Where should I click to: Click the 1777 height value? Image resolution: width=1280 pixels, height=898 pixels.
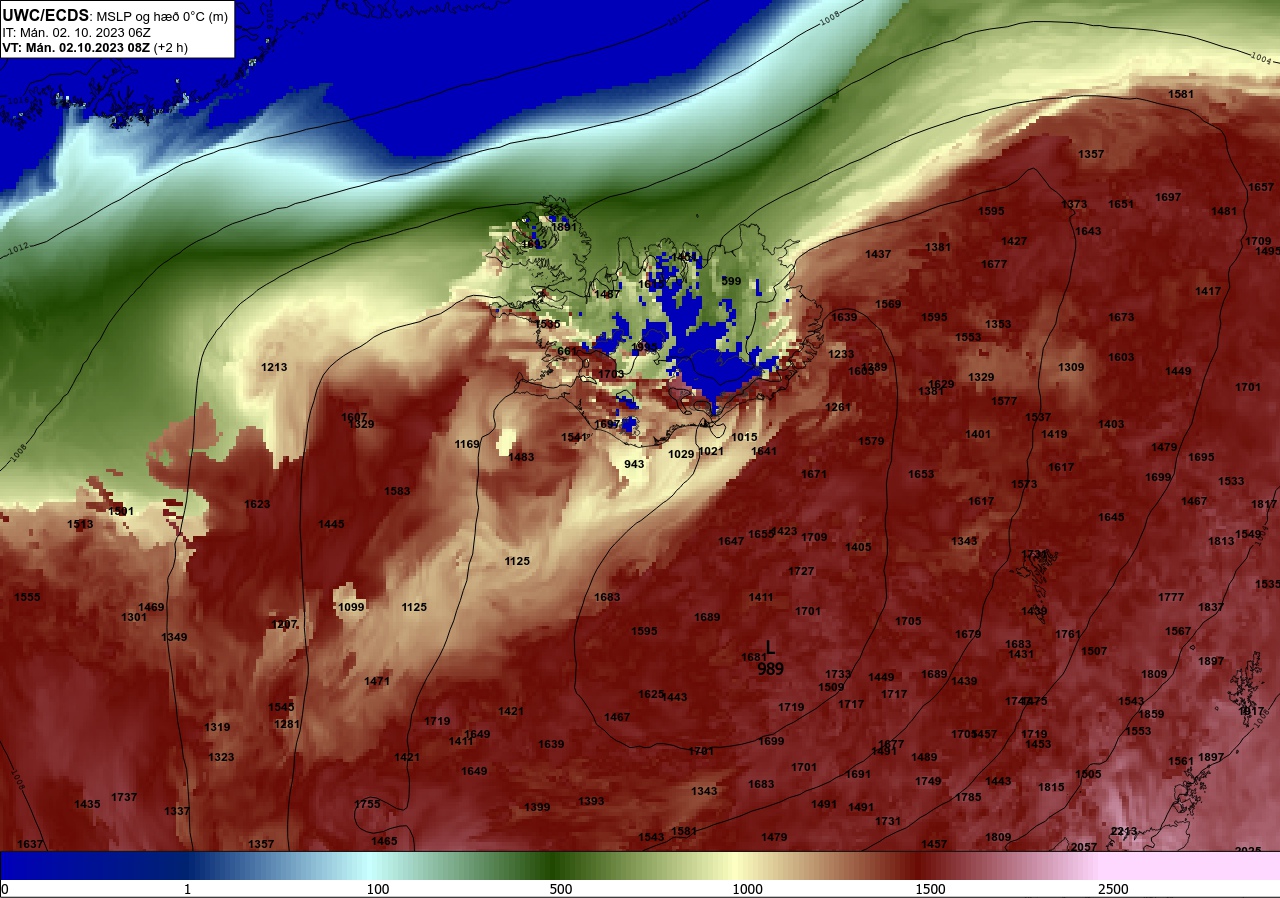pyautogui.click(x=1171, y=597)
